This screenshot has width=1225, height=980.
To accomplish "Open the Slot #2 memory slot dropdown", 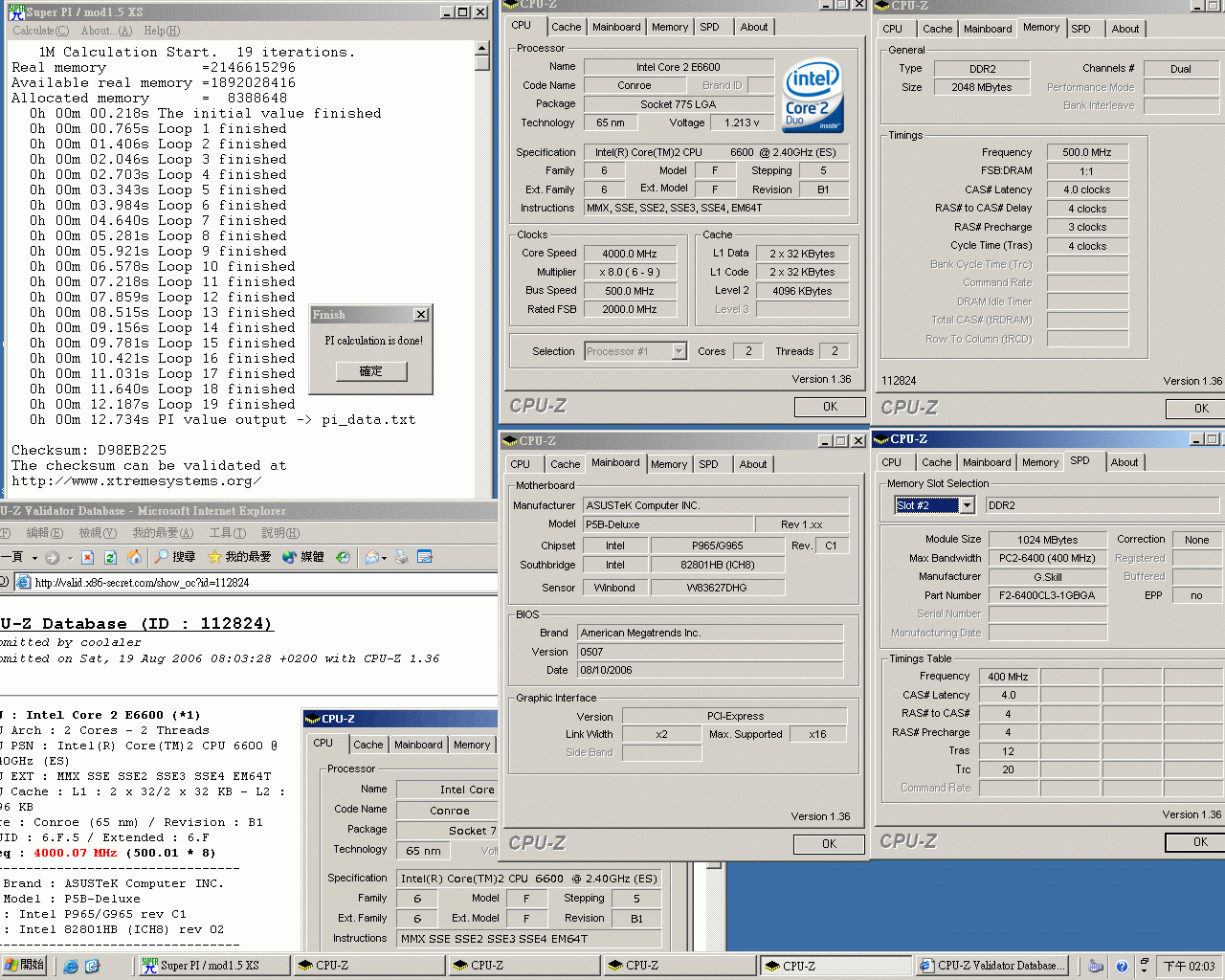I will coord(967,505).
